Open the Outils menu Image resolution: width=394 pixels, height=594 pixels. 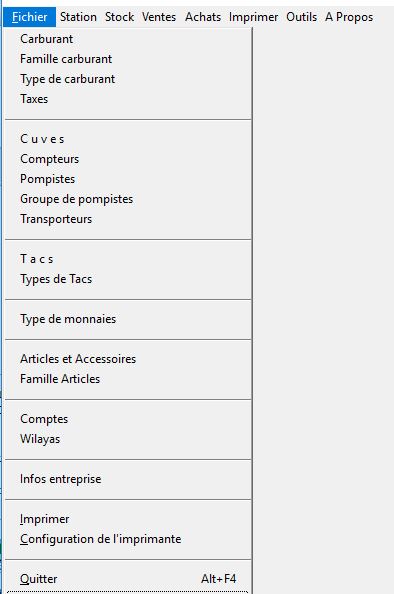point(302,17)
